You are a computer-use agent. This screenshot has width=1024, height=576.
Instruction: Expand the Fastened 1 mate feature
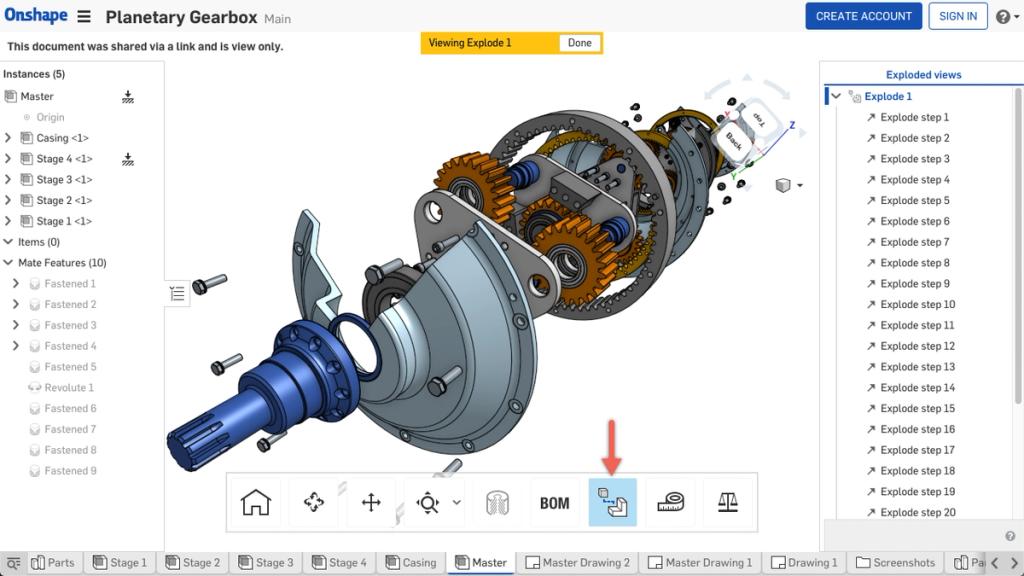(18, 283)
